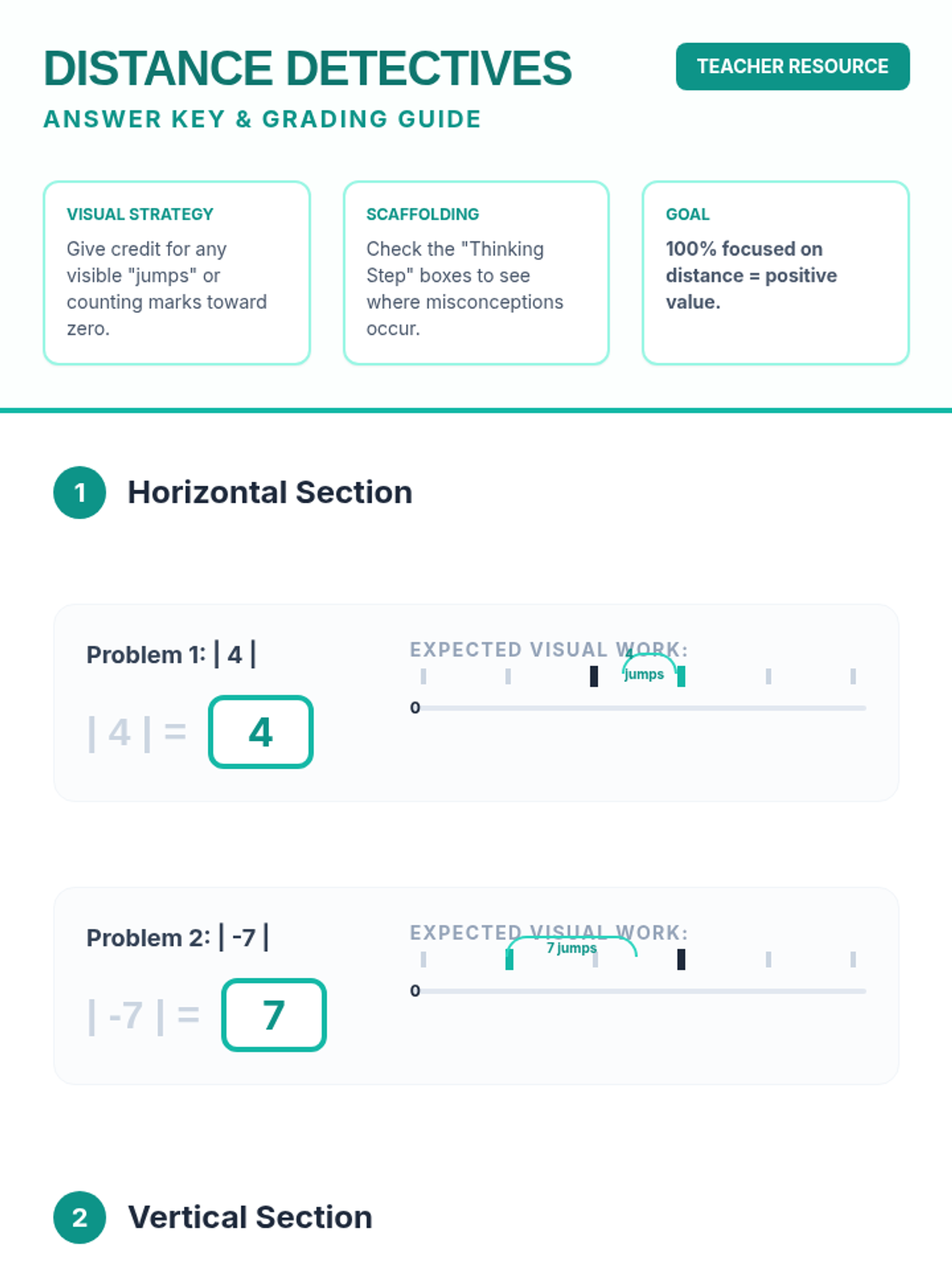Select the Goal info card

(775, 272)
